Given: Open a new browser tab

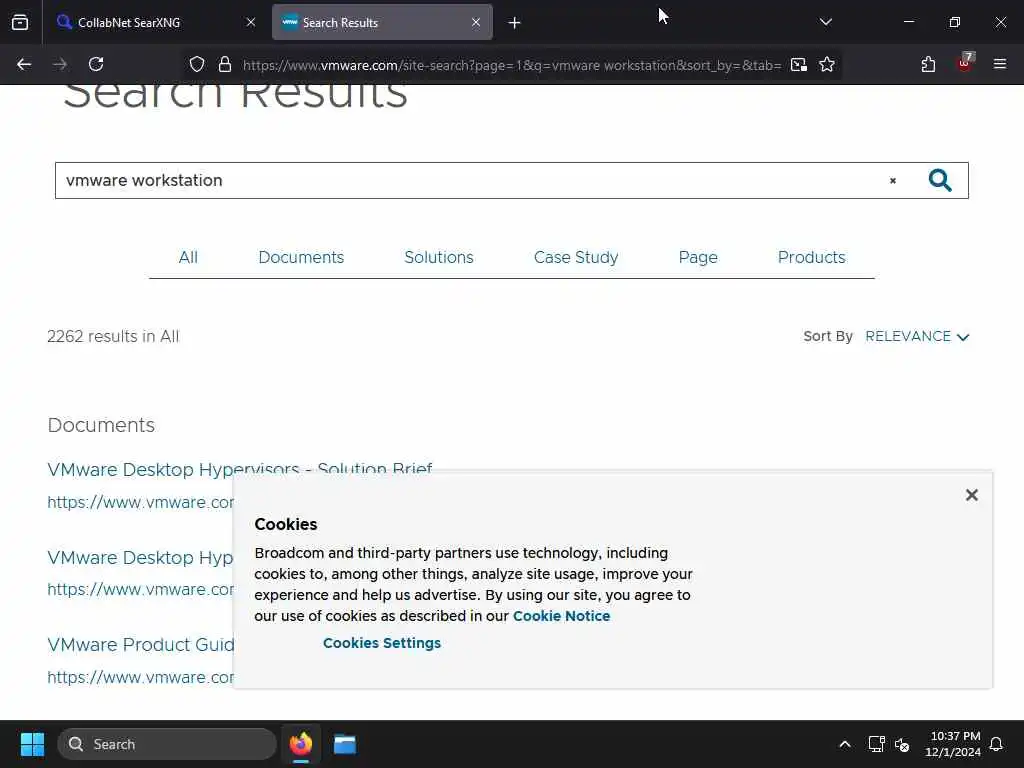Looking at the screenshot, I should [x=515, y=23].
